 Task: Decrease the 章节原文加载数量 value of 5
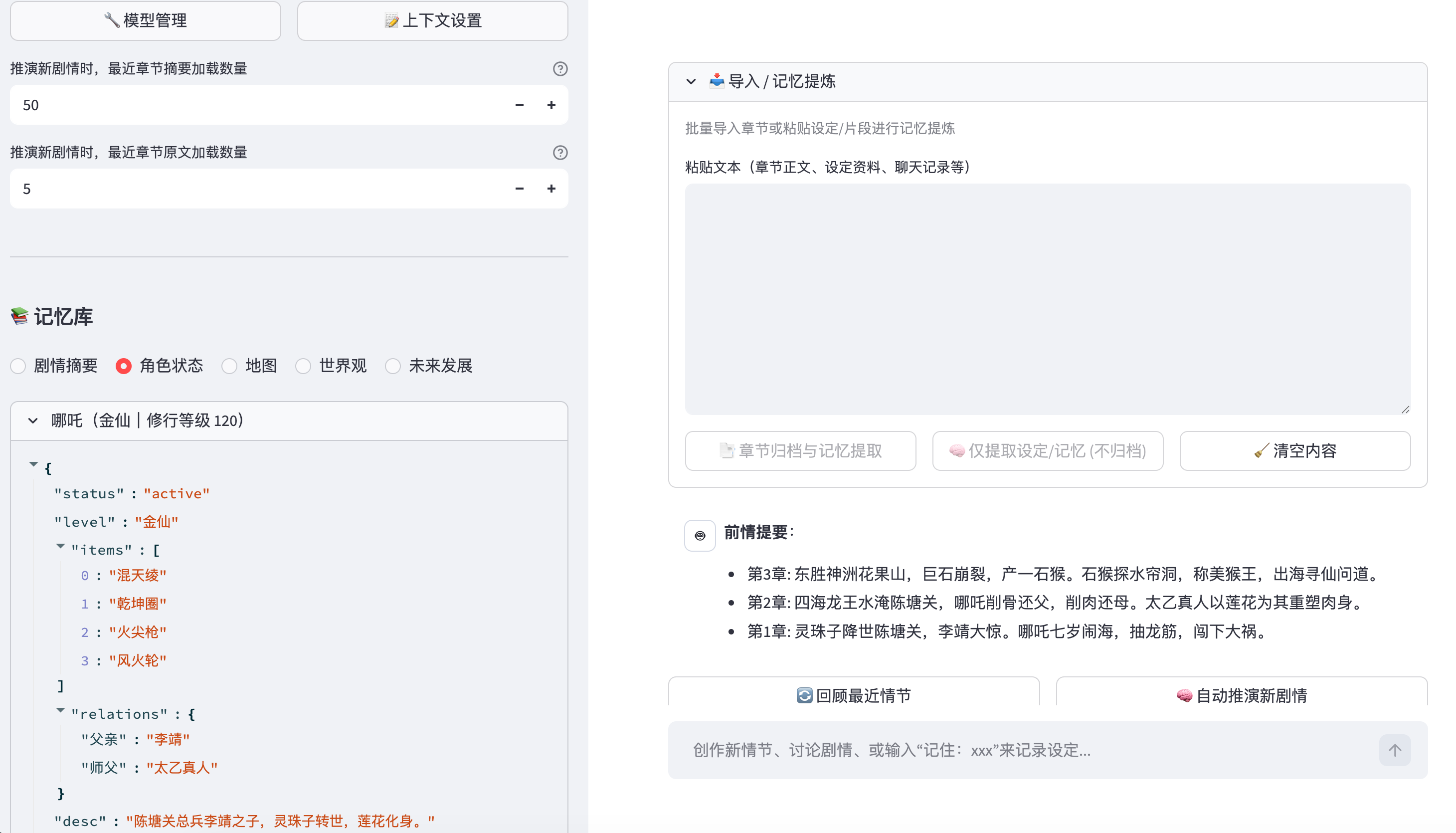(x=519, y=188)
